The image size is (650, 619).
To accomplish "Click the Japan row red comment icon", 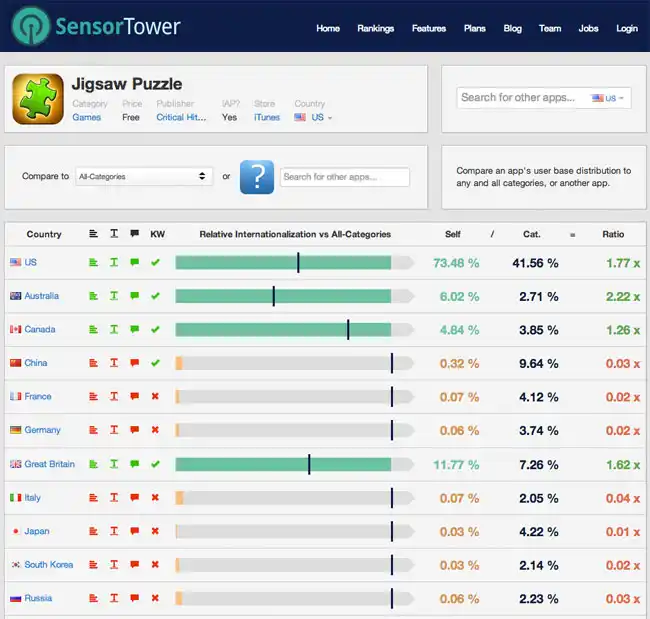I will click(x=134, y=531).
